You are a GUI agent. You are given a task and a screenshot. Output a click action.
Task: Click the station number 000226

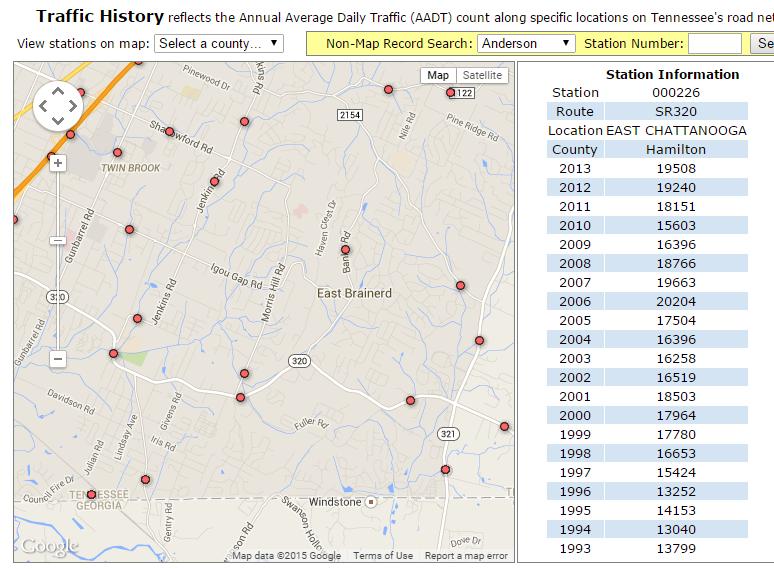(x=676, y=93)
